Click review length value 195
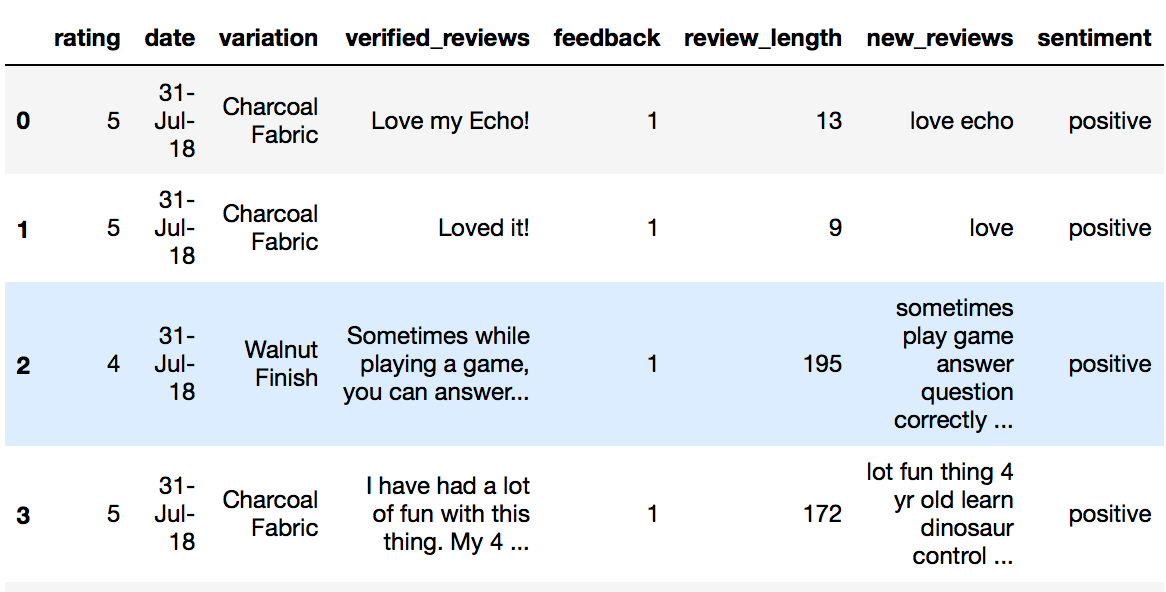 tap(822, 364)
